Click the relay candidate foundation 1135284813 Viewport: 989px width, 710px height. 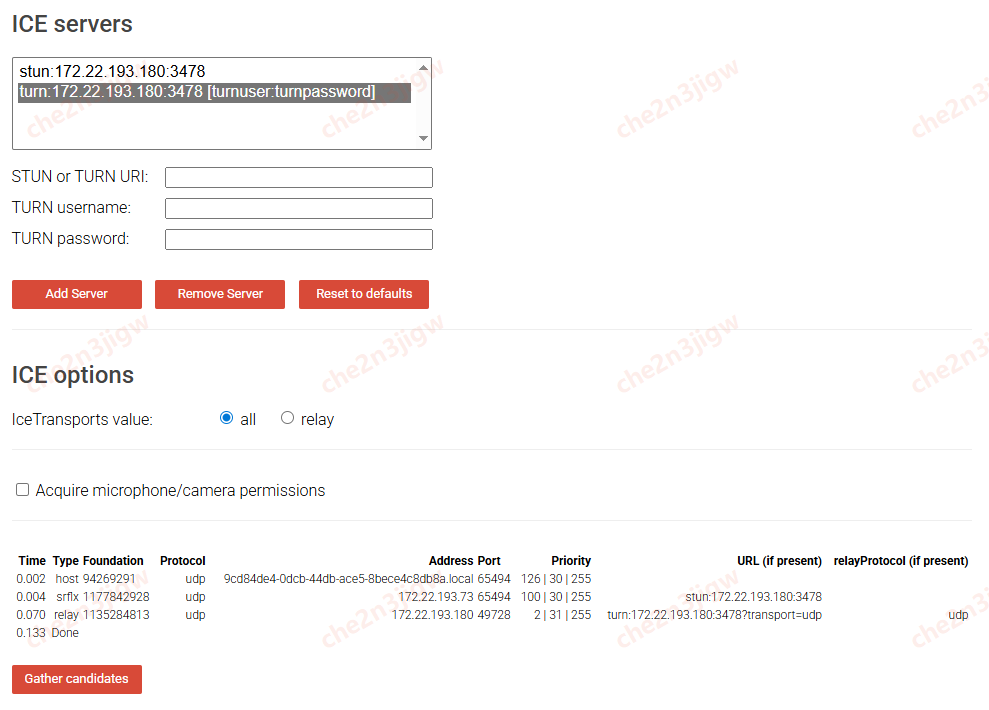pos(116,615)
